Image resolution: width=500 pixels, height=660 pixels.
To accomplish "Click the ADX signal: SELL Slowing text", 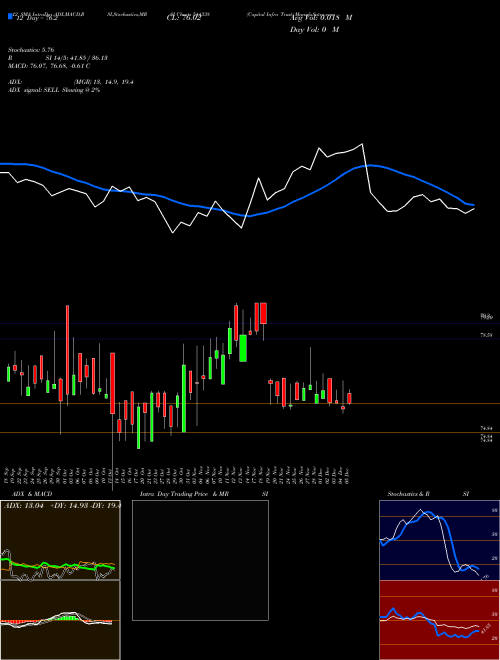I will 53,90.
